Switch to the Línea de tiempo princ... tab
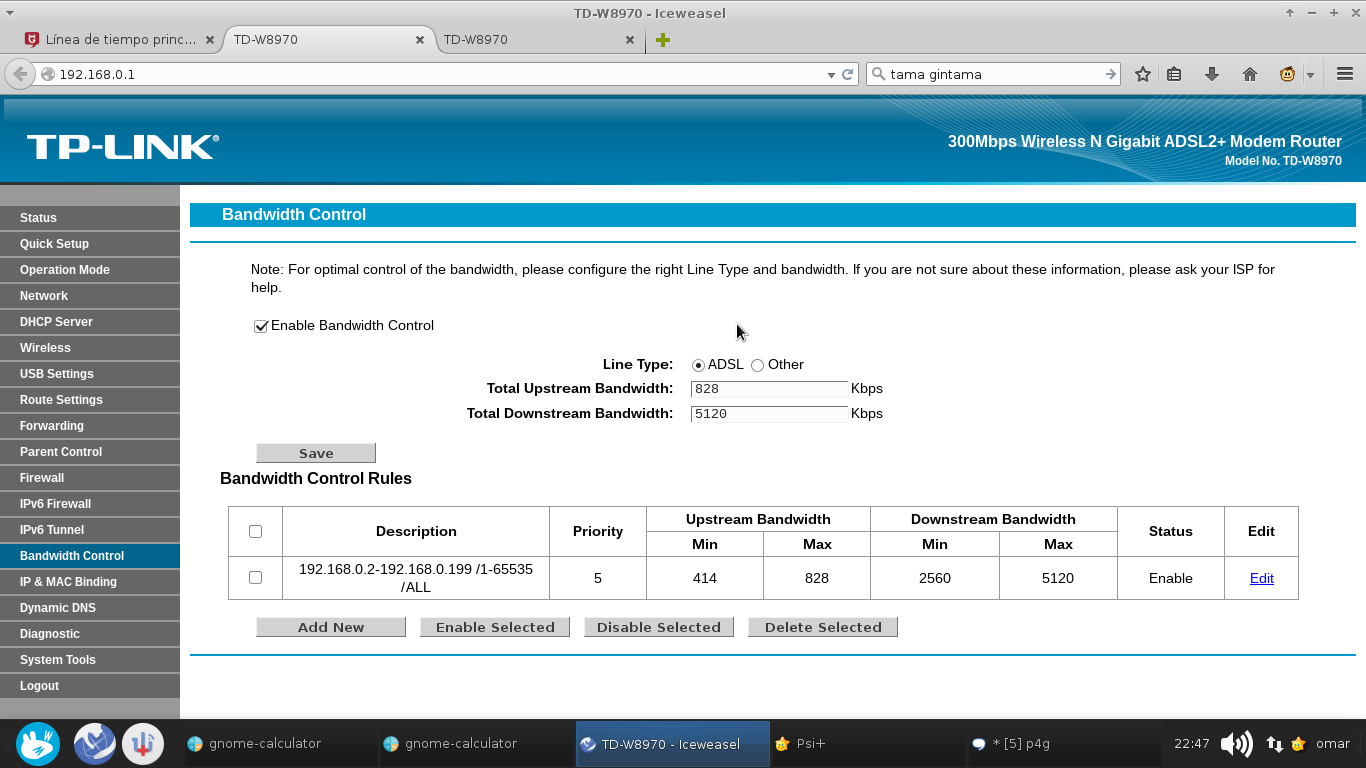 [121, 40]
